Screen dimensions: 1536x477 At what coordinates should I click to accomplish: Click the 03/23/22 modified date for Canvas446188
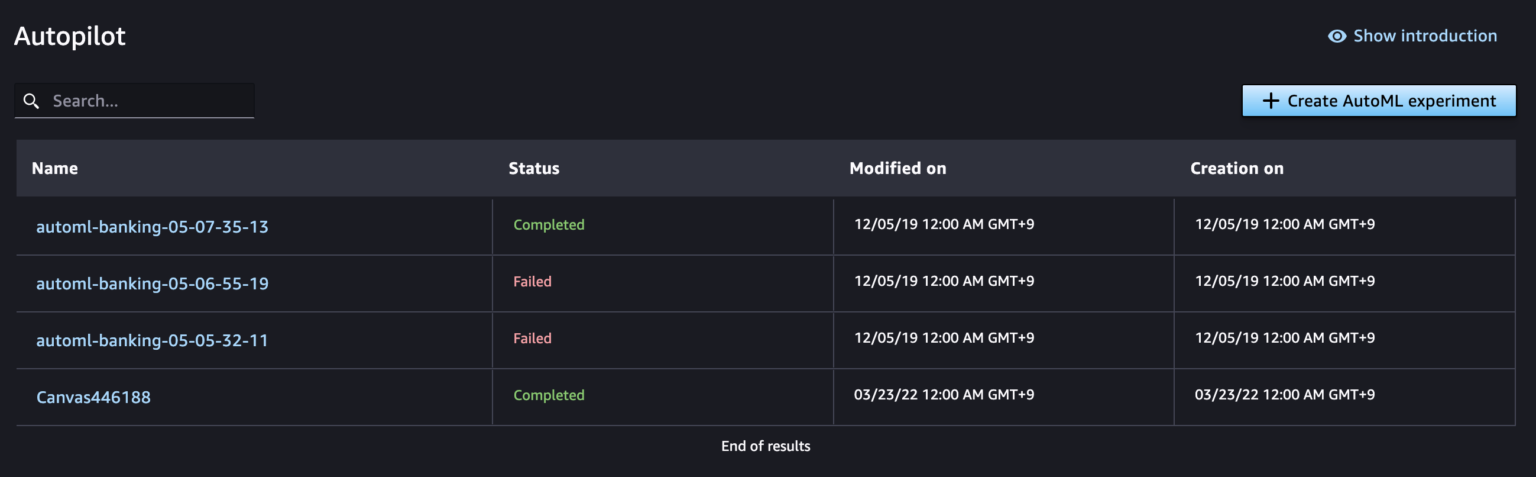click(945, 396)
